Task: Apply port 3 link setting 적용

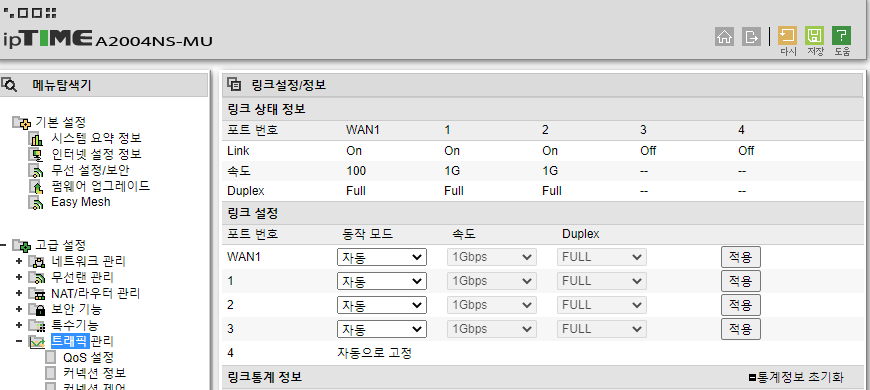Action: point(741,329)
